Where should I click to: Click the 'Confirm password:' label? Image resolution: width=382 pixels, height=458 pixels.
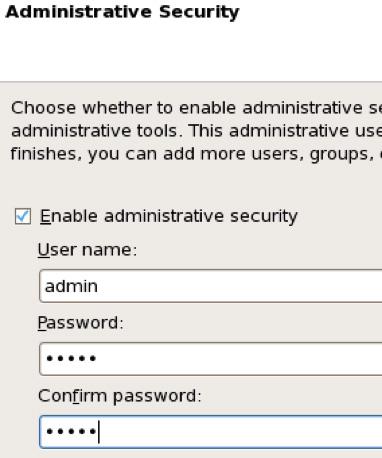tap(120, 396)
